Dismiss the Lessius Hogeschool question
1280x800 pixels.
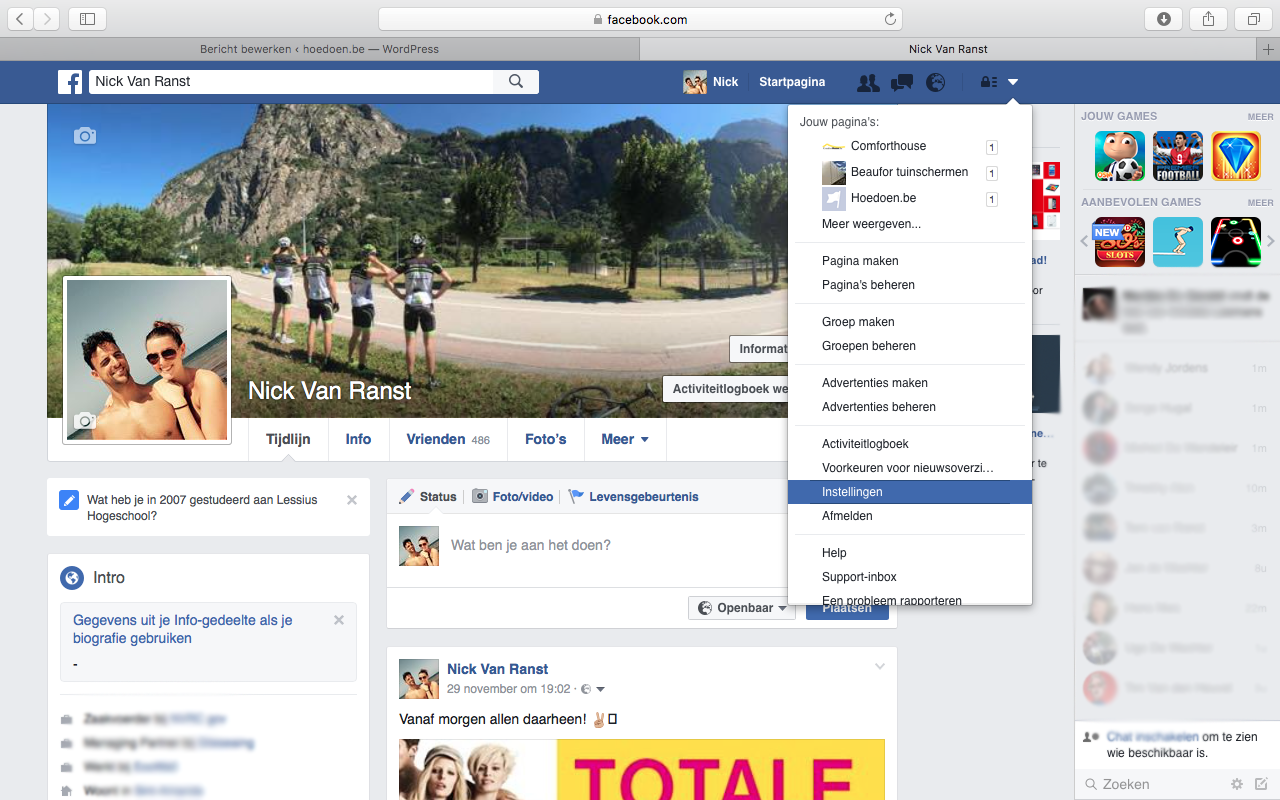[x=352, y=500]
